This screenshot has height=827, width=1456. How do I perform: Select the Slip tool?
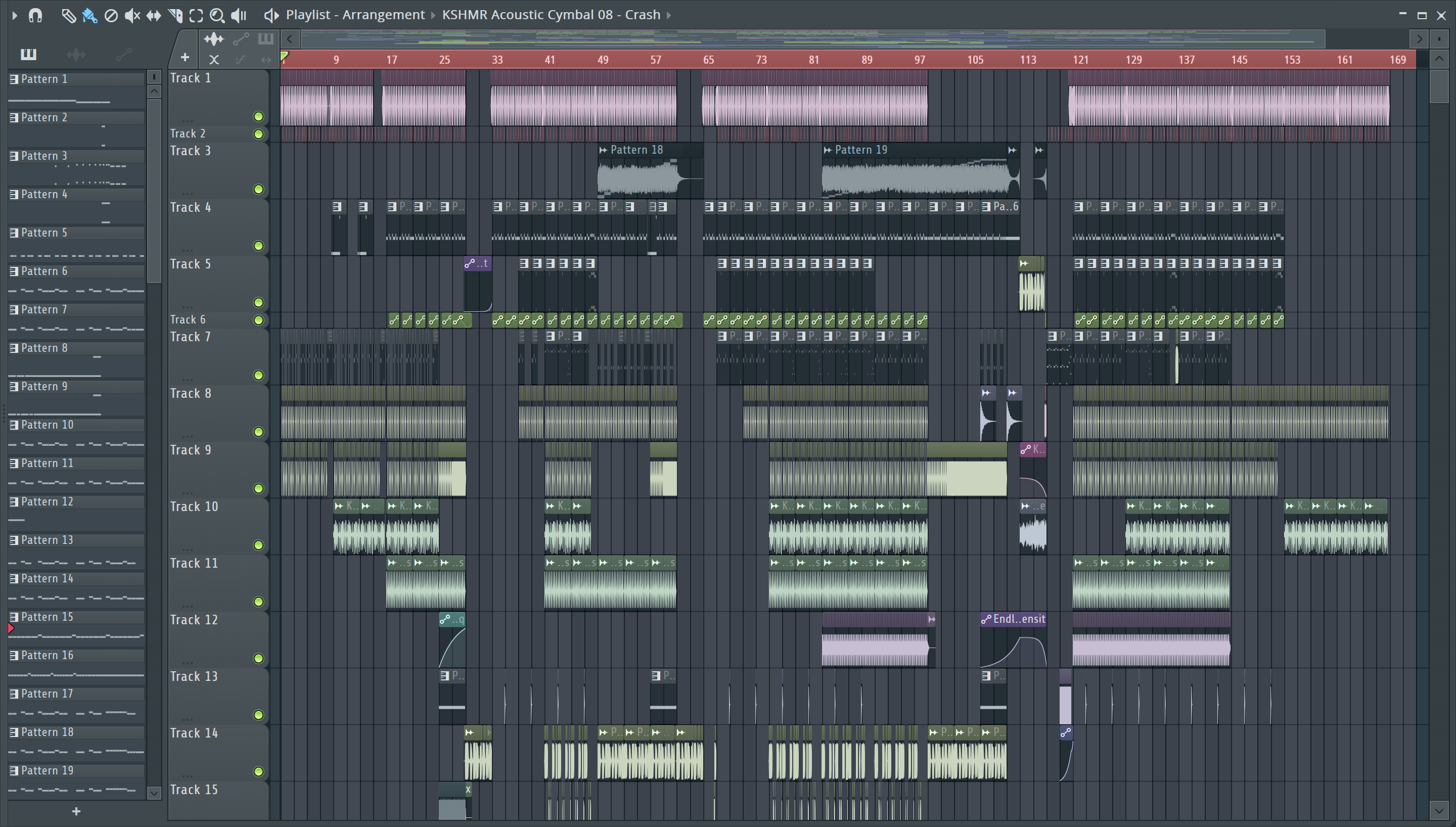coord(153,15)
